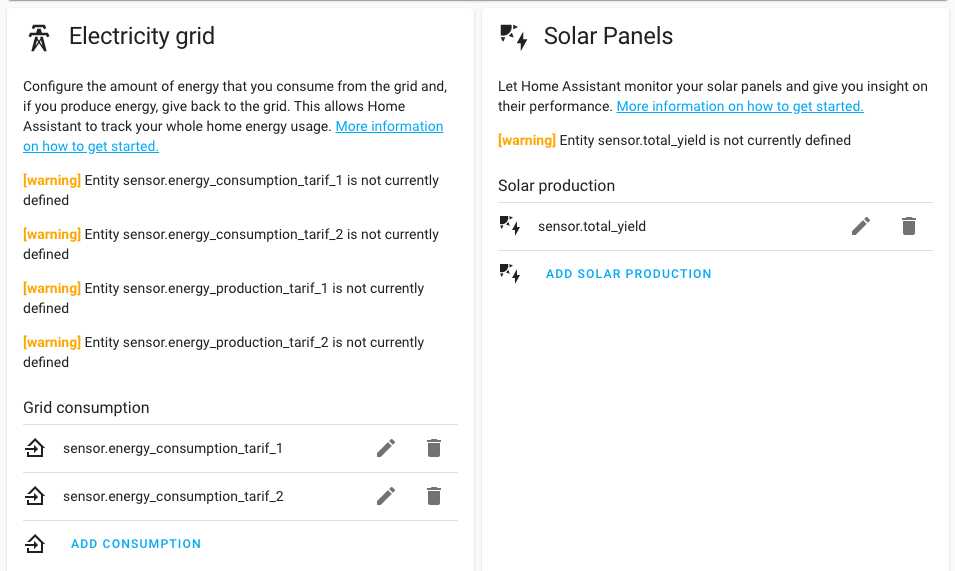Edit sensor.energy_consumption_tarif_1 entry

pyautogui.click(x=386, y=448)
